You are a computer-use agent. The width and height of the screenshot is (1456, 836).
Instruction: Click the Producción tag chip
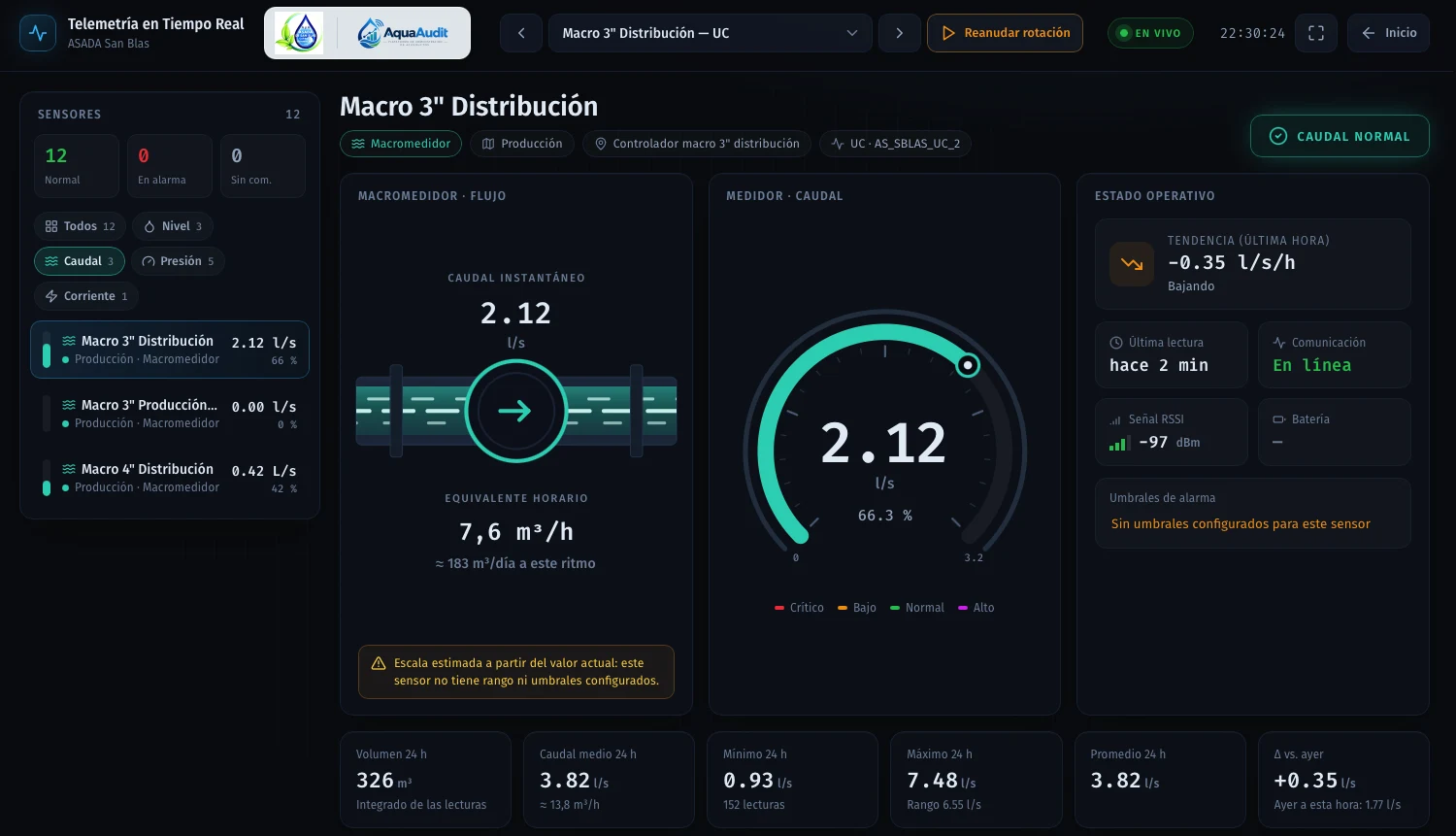click(522, 144)
